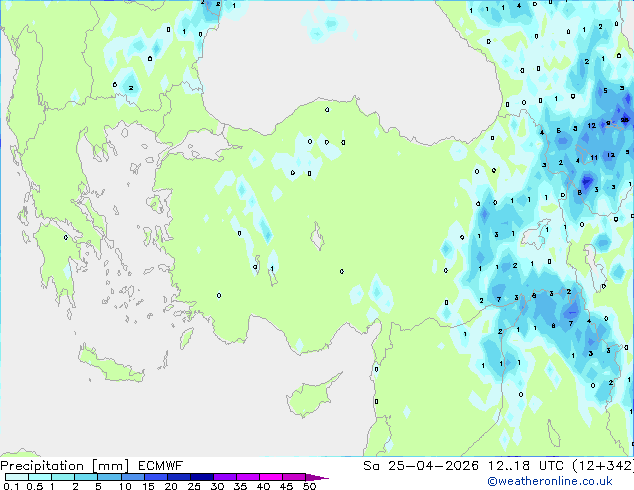Select the 10–15 mm blue legend swatch
Viewport: 634px width, 490px height.
coord(132,477)
